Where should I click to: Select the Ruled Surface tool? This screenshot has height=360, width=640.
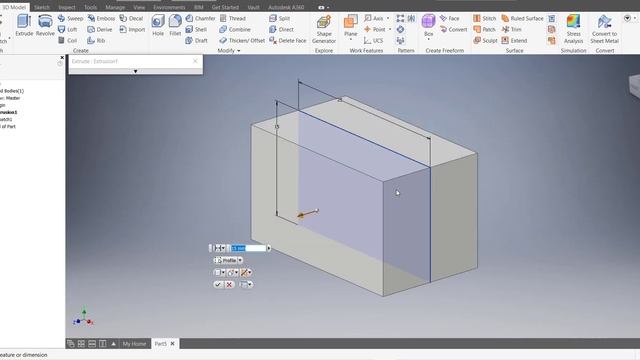(522, 18)
